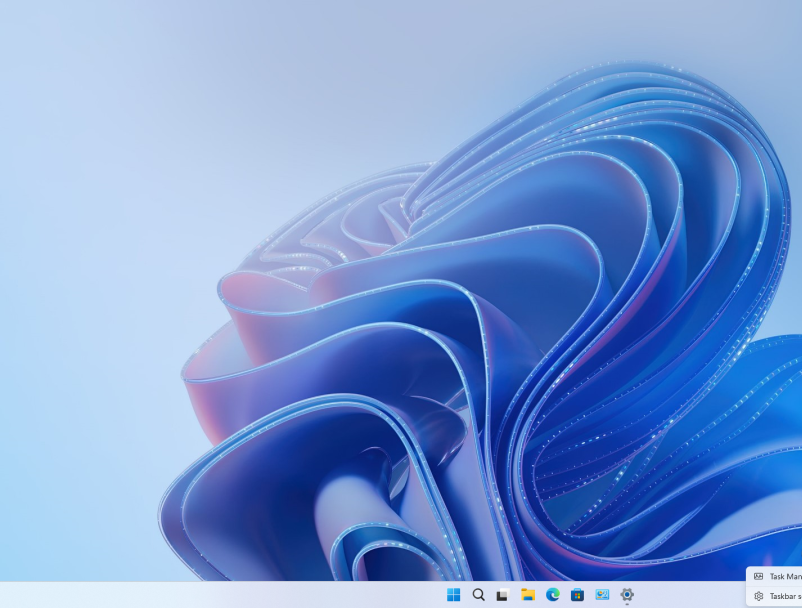Screen dimensions: 802x608
Task: Open Task View
Action: 503,595
